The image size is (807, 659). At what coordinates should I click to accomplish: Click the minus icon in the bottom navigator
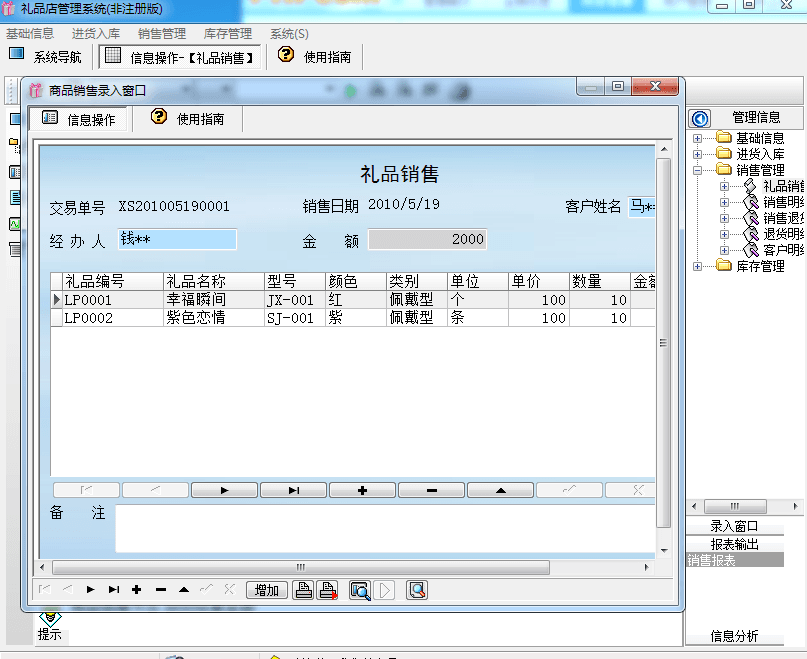(x=161, y=589)
